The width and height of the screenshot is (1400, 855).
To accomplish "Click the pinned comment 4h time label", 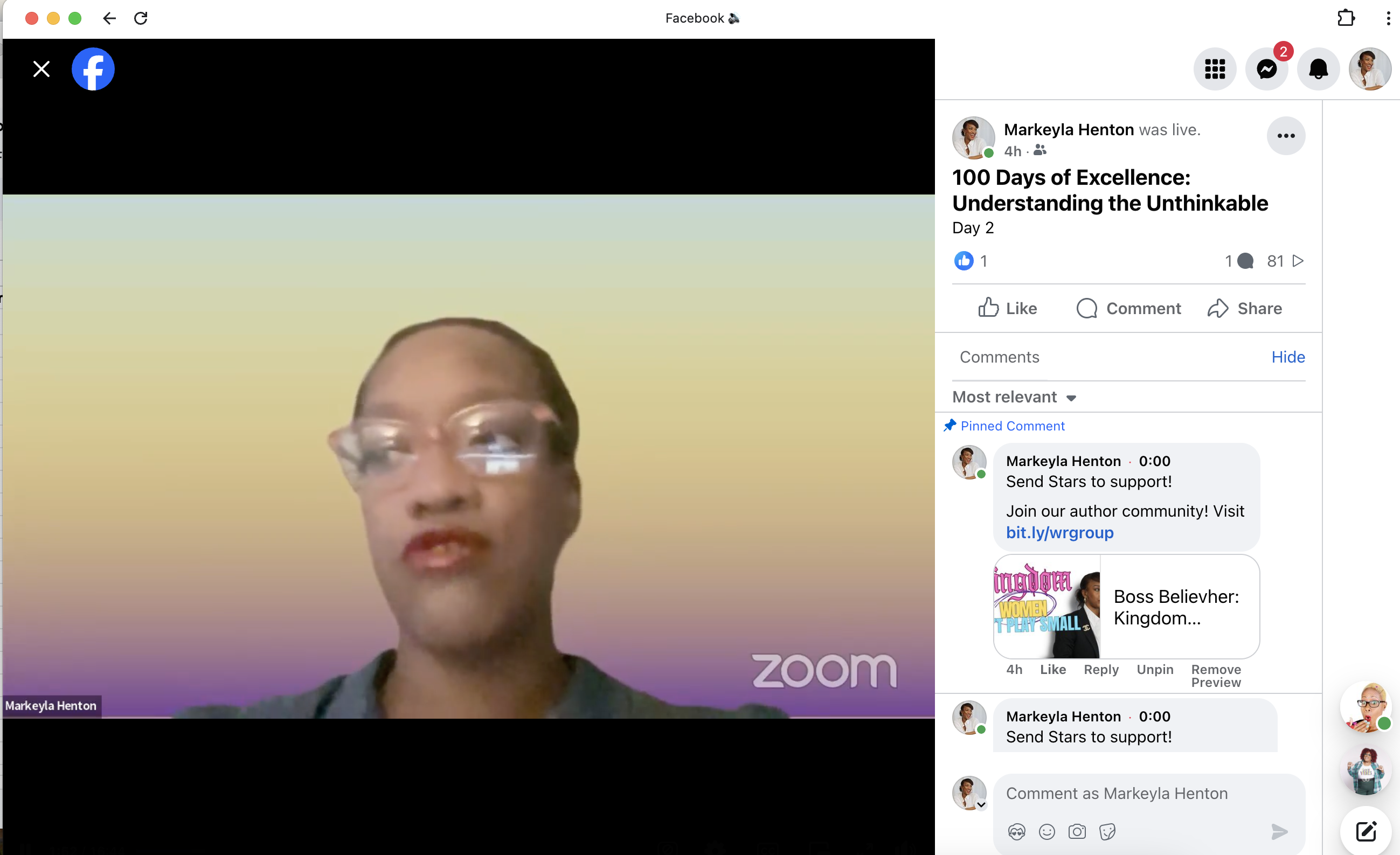I will 1014,669.
